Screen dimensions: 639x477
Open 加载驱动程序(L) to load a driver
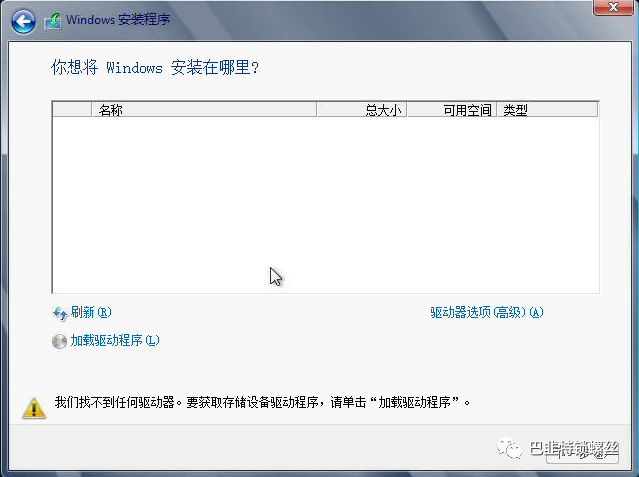[x=115, y=340]
